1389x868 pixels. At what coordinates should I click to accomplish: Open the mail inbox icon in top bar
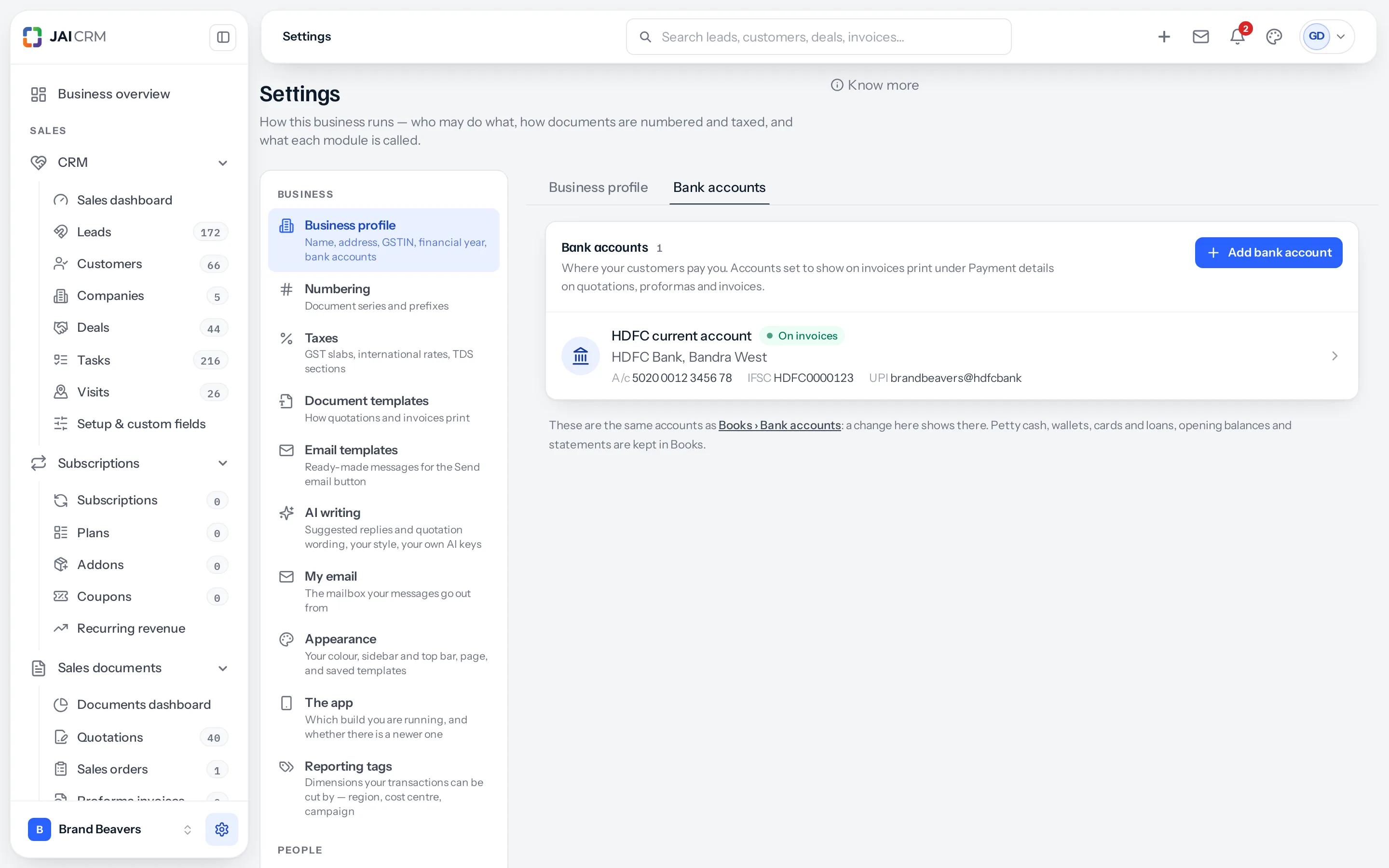[x=1201, y=37]
